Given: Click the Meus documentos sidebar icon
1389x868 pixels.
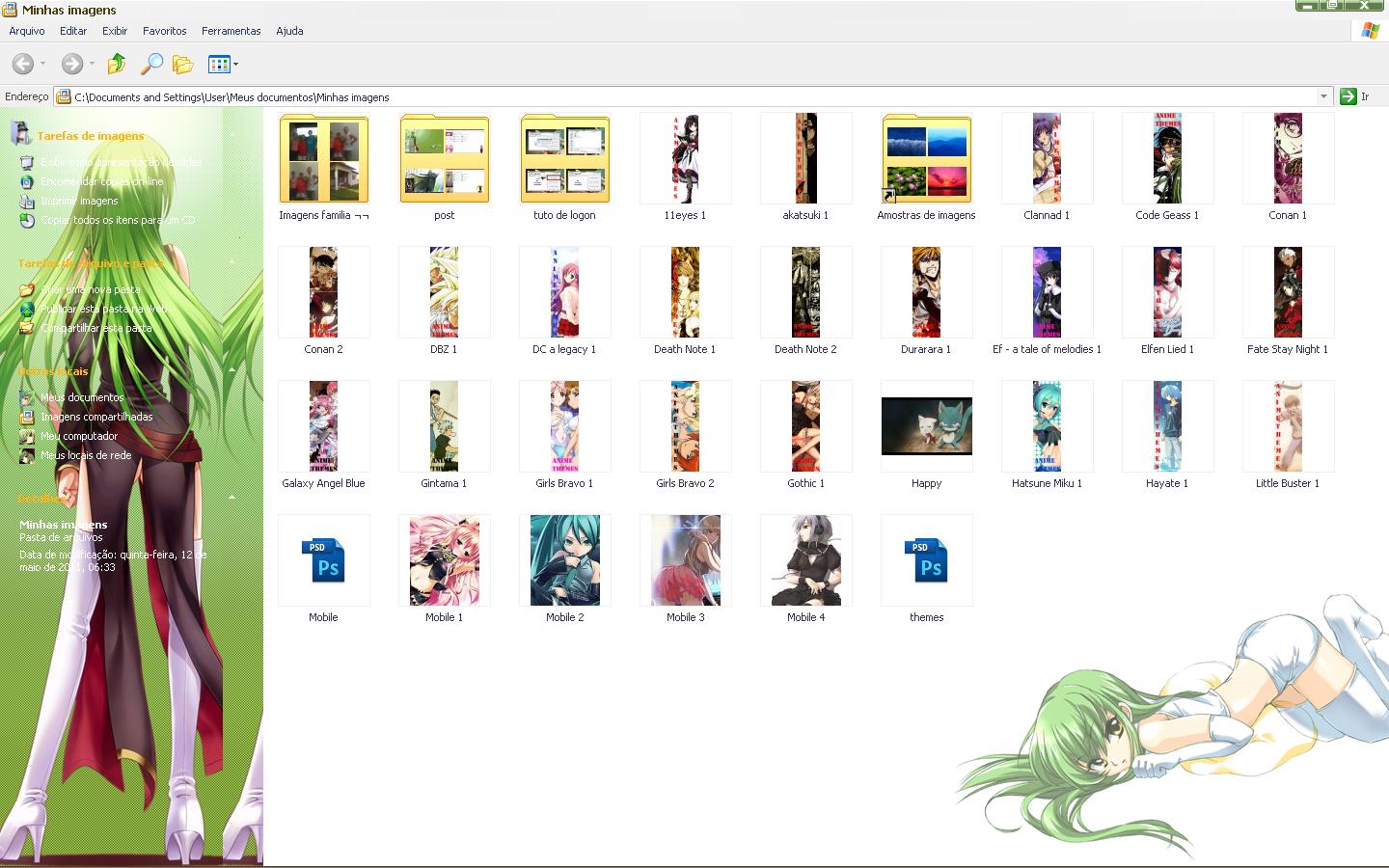Looking at the screenshot, I should [x=27, y=397].
